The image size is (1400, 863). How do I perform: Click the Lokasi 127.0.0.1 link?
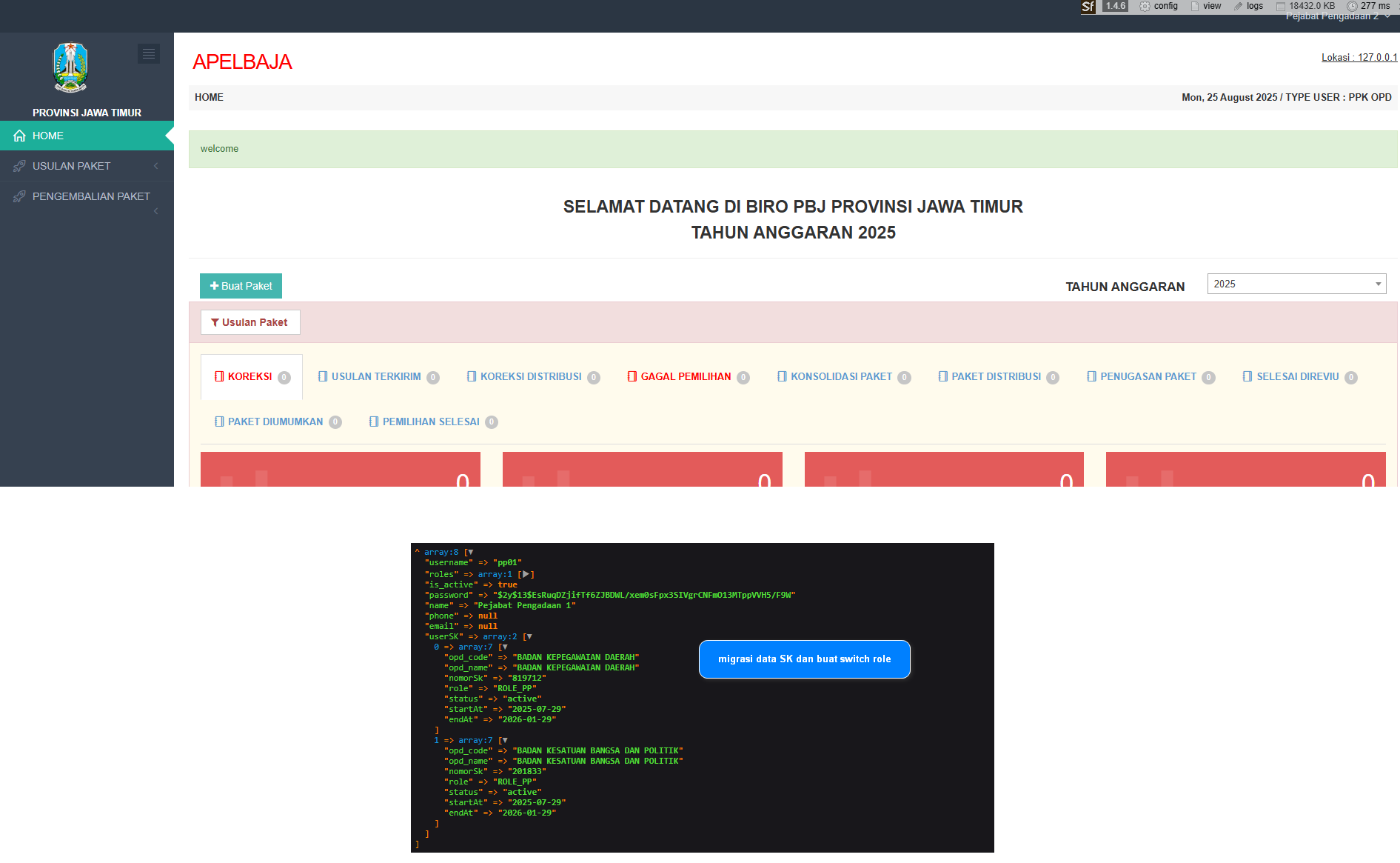(x=1359, y=57)
